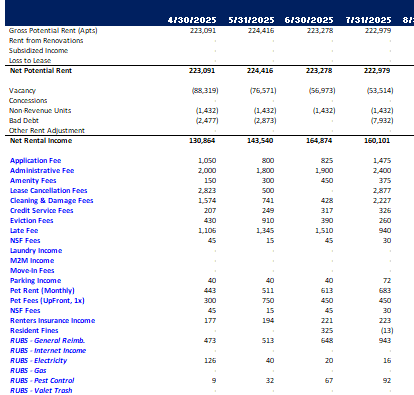Select Late Fee value 1,510
The height and width of the screenshot is (395, 414).
click(x=324, y=231)
